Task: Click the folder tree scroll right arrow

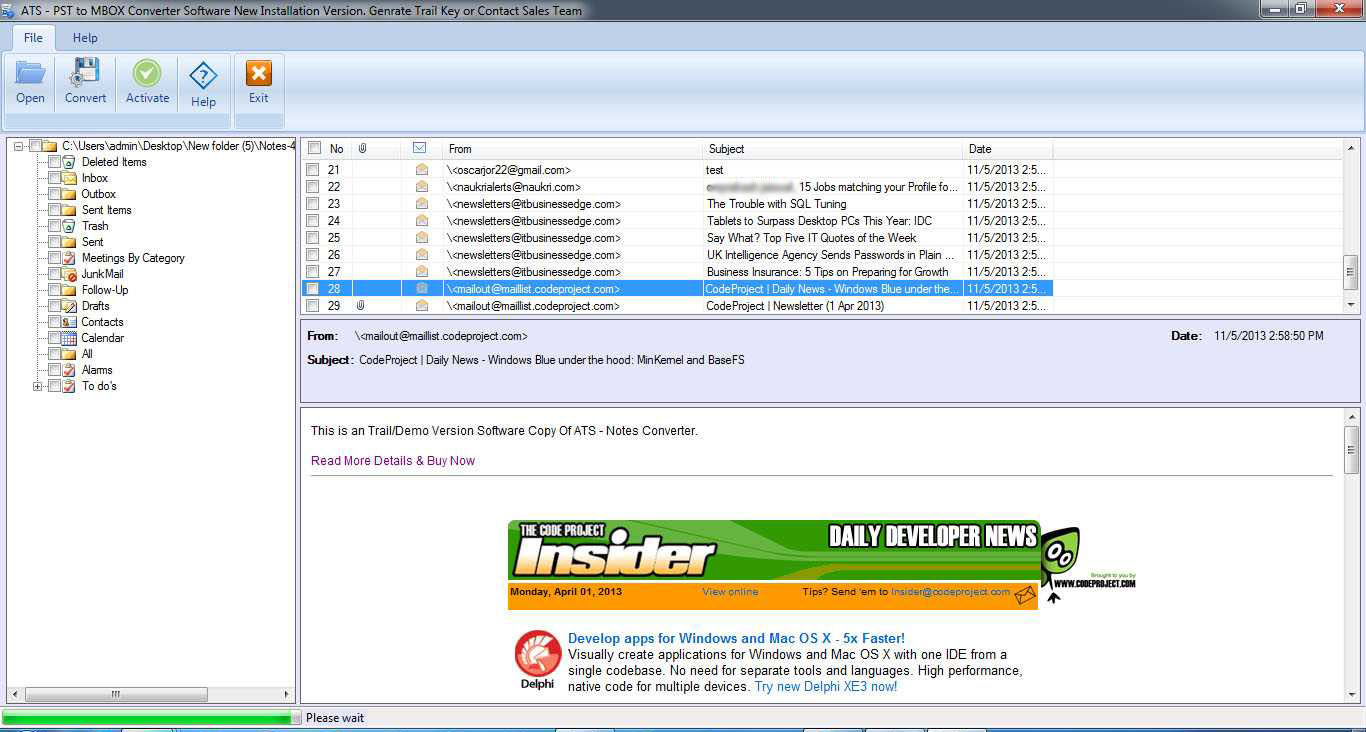Action: (x=287, y=694)
